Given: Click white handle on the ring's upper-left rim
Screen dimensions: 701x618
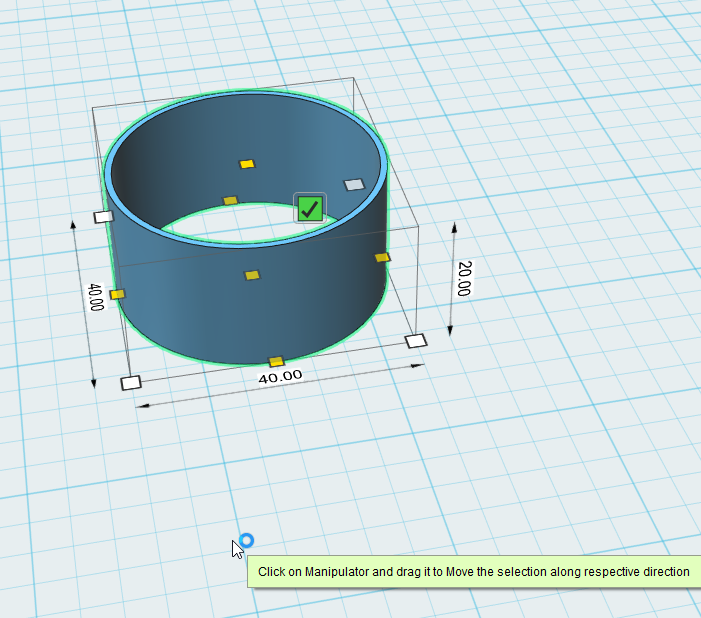Looking at the screenshot, I should point(104,217).
